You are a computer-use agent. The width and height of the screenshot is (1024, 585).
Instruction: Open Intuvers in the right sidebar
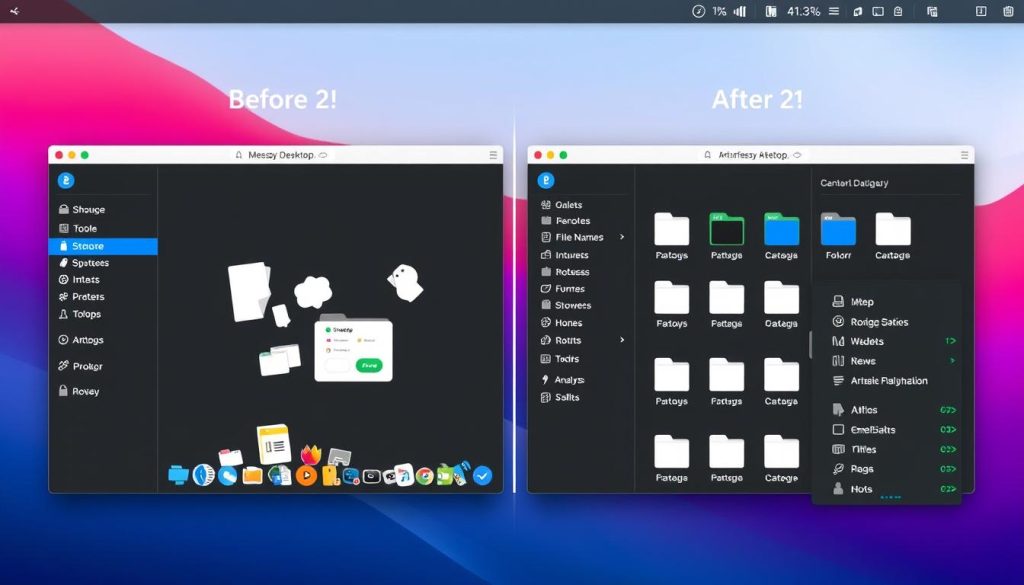(x=565, y=255)
